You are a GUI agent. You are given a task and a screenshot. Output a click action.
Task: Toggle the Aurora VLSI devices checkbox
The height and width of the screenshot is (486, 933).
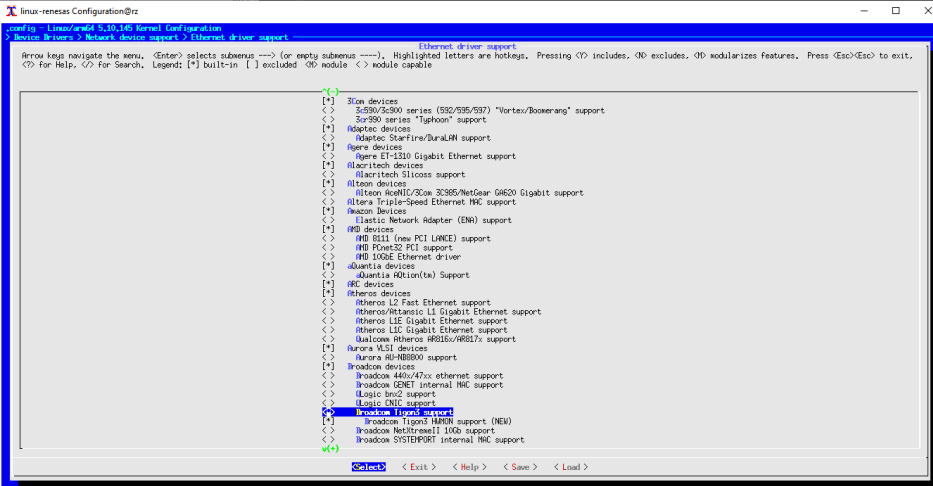(328, 348)
